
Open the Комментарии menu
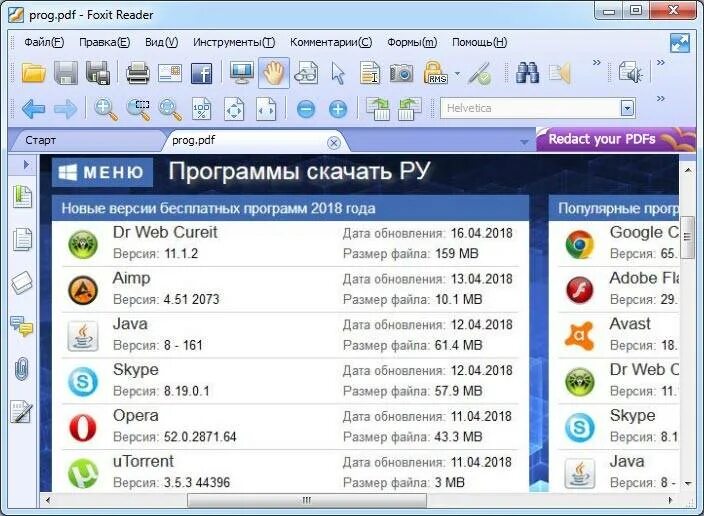331,42
